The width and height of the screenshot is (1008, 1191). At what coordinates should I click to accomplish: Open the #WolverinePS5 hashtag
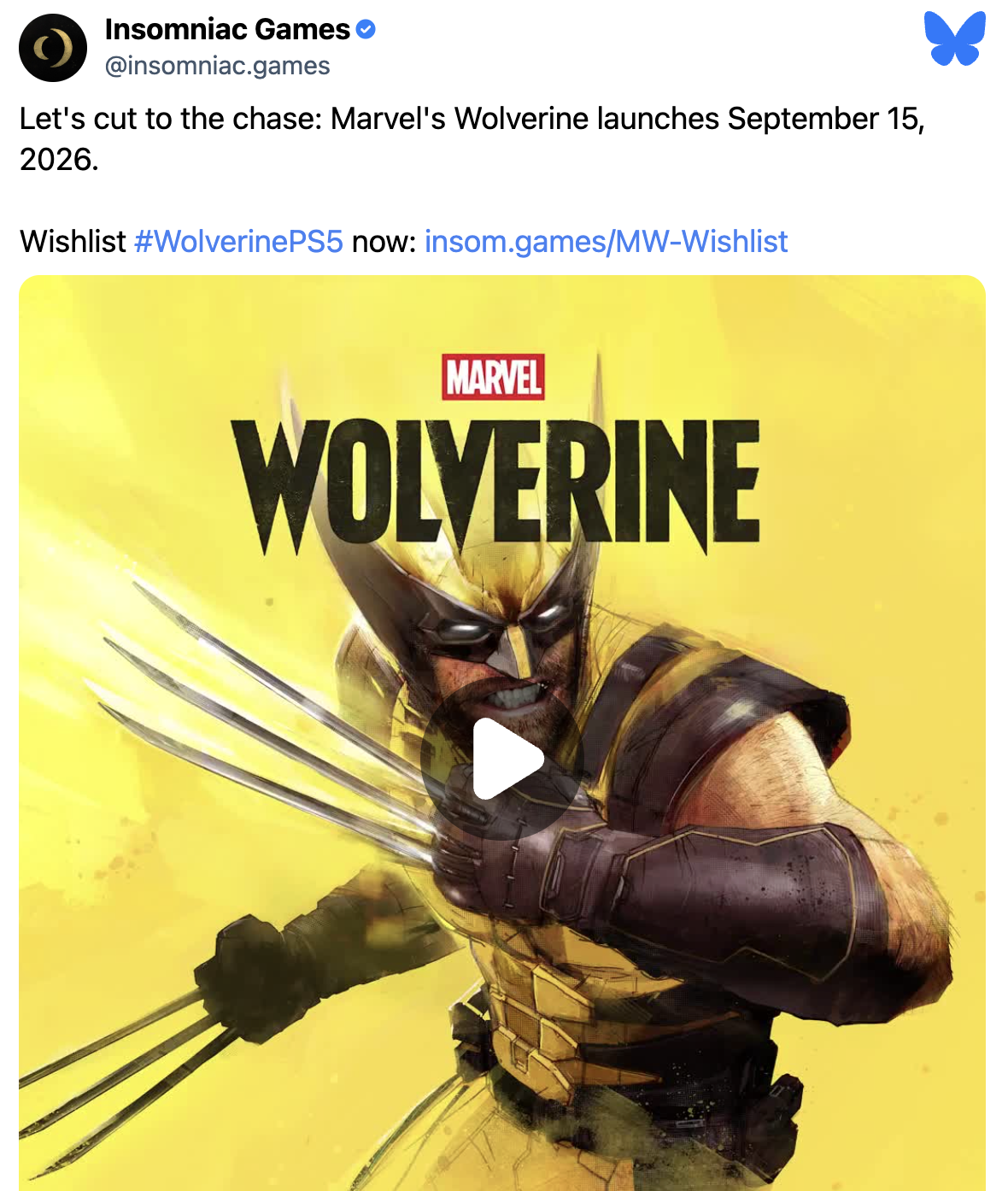pyautogui.click(x=238, y=242)
